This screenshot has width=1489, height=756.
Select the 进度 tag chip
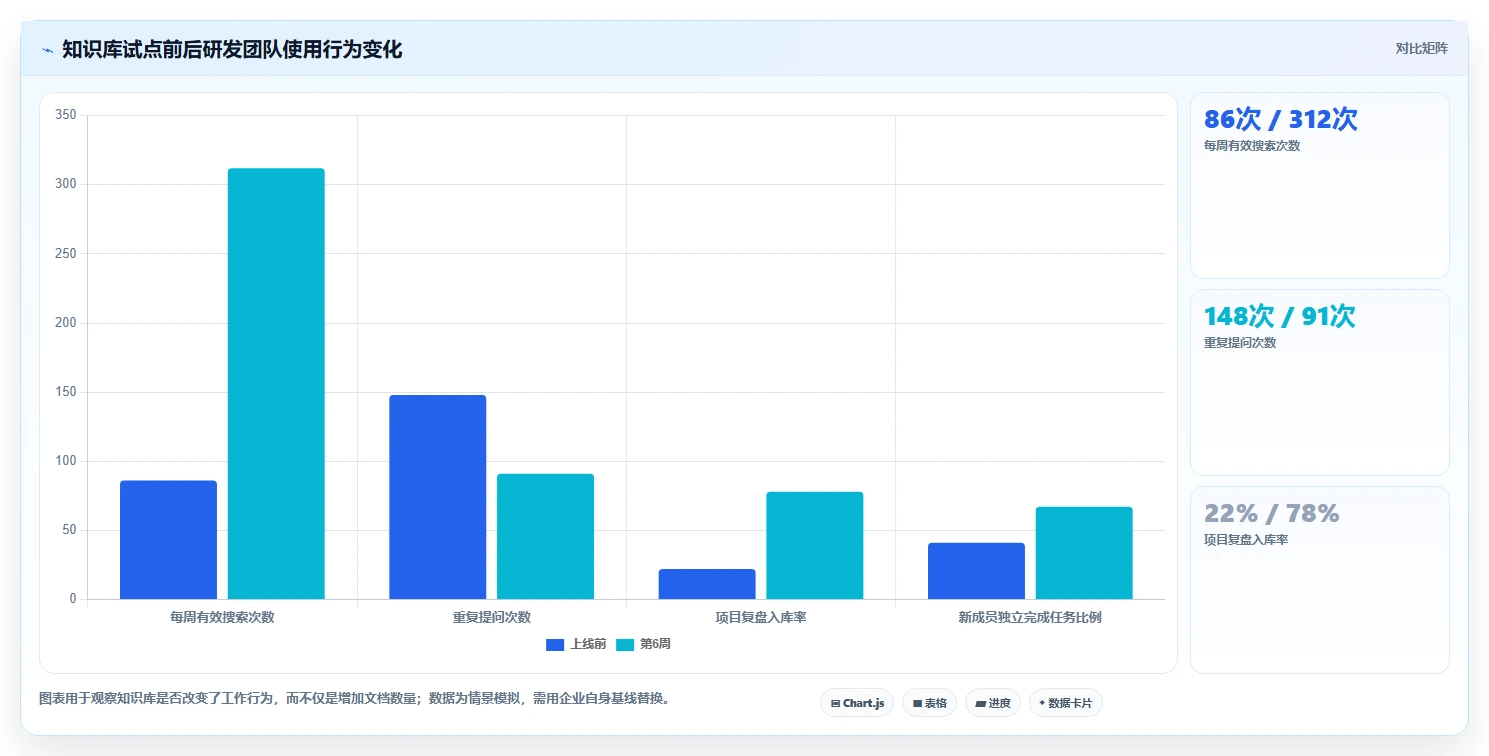coord(993,703)
